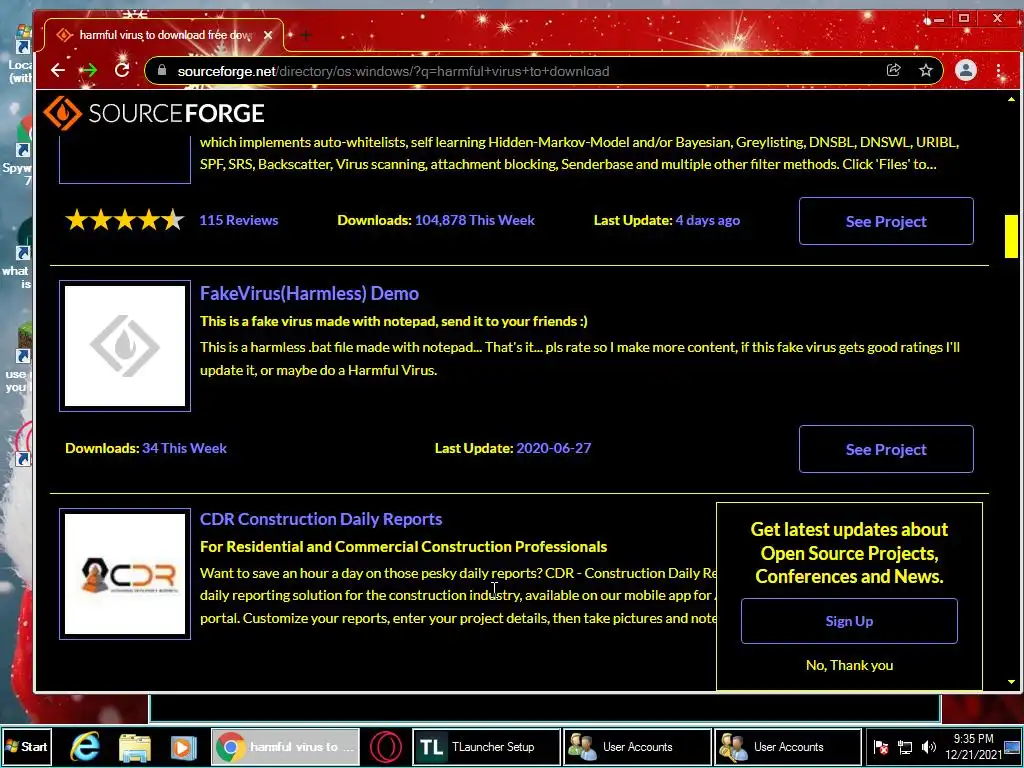Dismiss popup with No, Thank you
Screen dimensions: 1024x768
[849, 665]
